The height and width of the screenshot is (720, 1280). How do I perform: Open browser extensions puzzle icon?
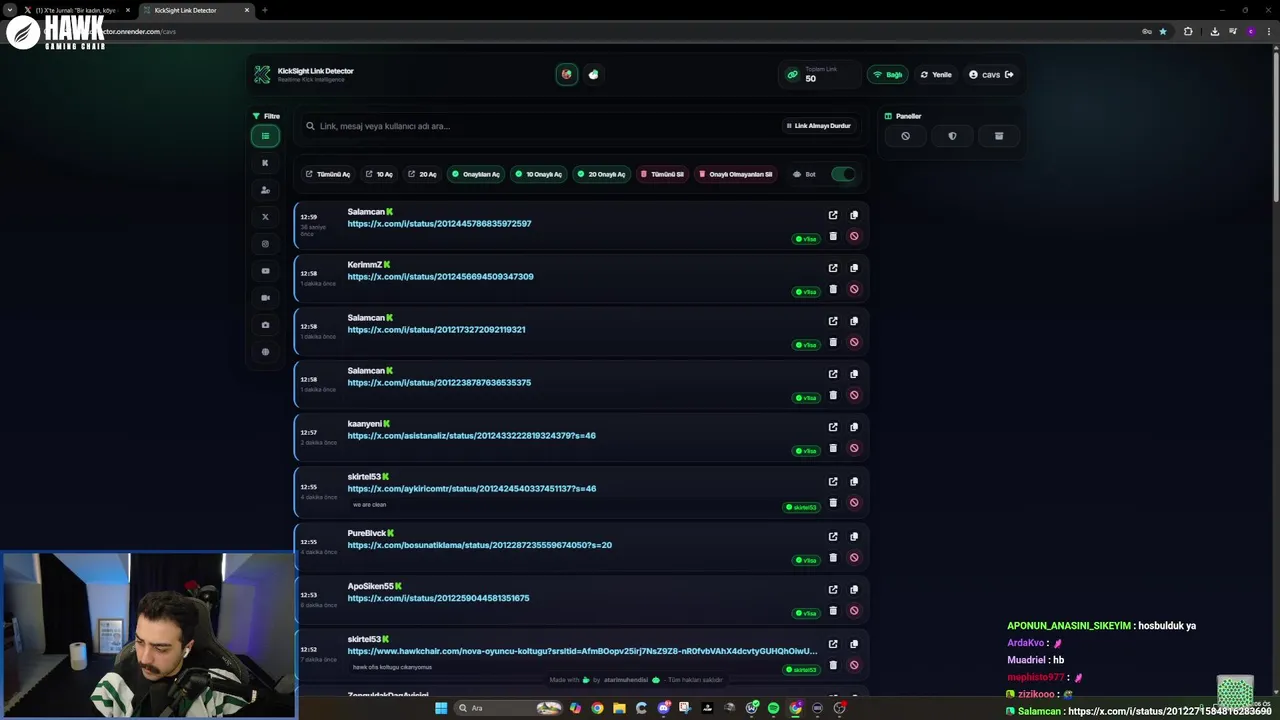click(1188, 31)
